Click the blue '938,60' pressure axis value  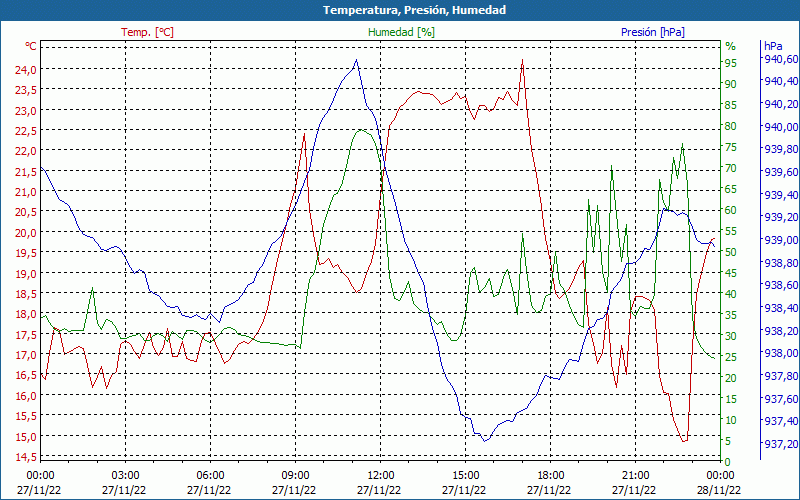point(780,285)
